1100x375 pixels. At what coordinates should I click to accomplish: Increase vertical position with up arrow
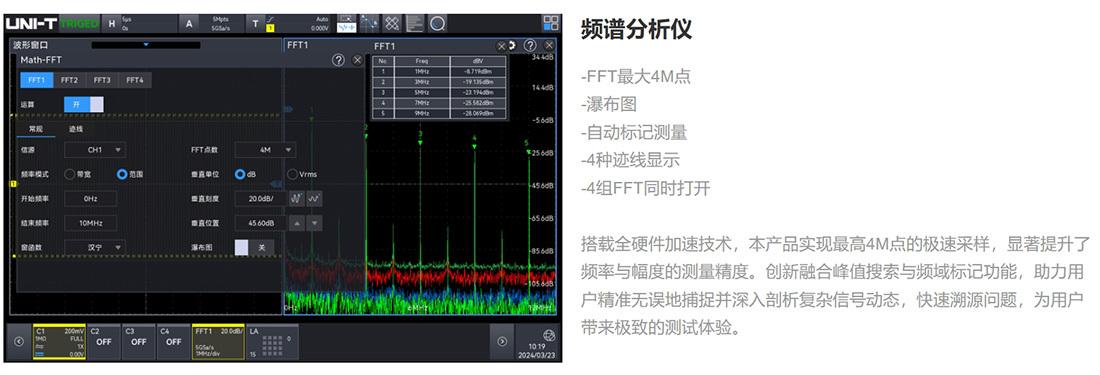(297, 223)
